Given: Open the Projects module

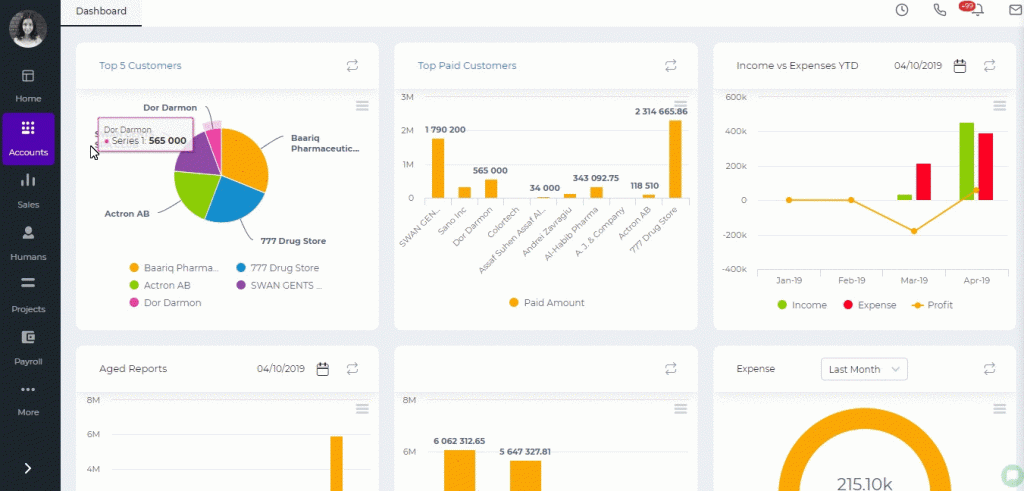Looking at the screenshot, I should pos(28,295).
